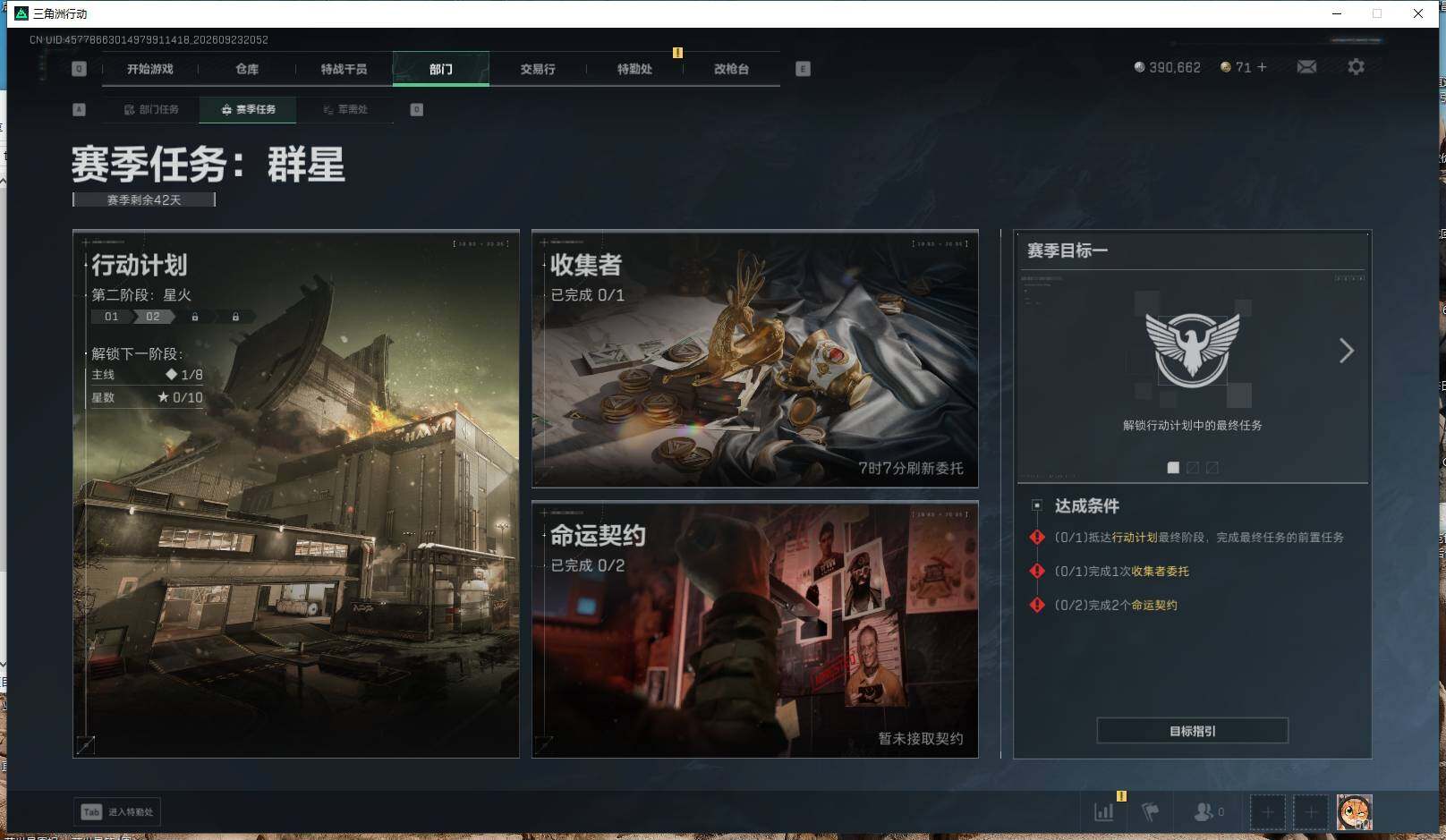Click the 390,662 currency balance
The width and height of the screenshot is (1446, 840).
coord(1167,68)
